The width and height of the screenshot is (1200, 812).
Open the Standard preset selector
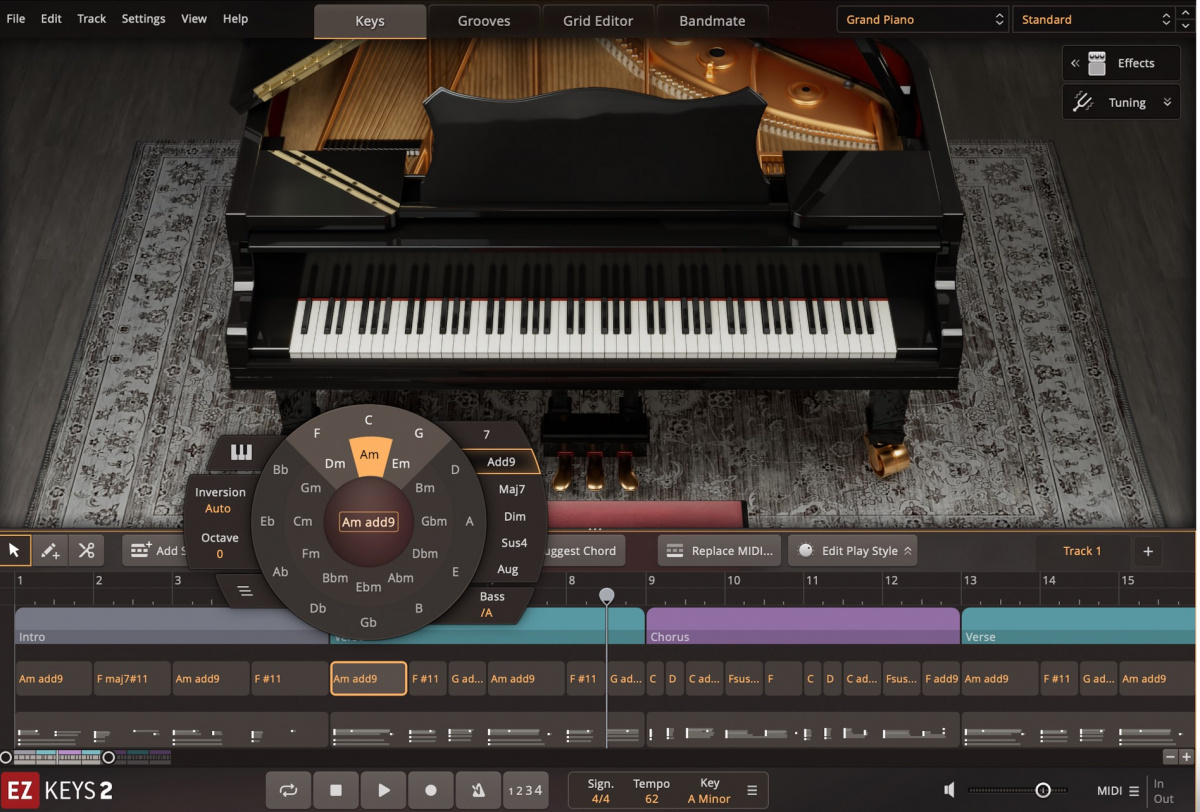[1090, 18]
